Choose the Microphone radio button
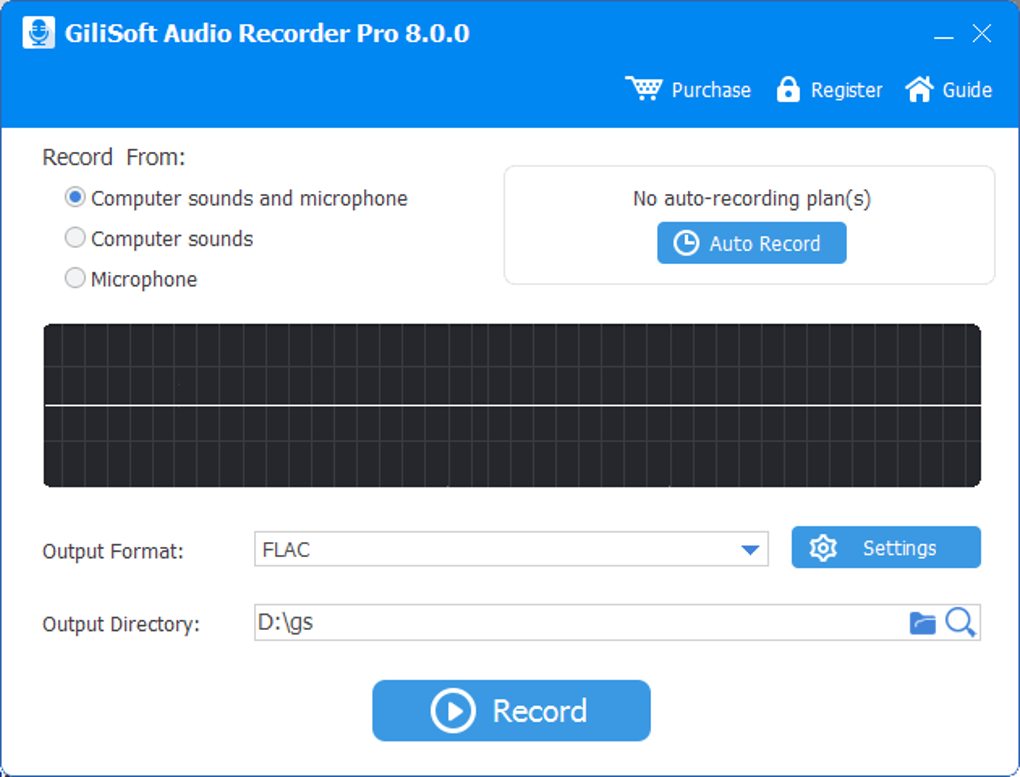 tap(75, 279)
